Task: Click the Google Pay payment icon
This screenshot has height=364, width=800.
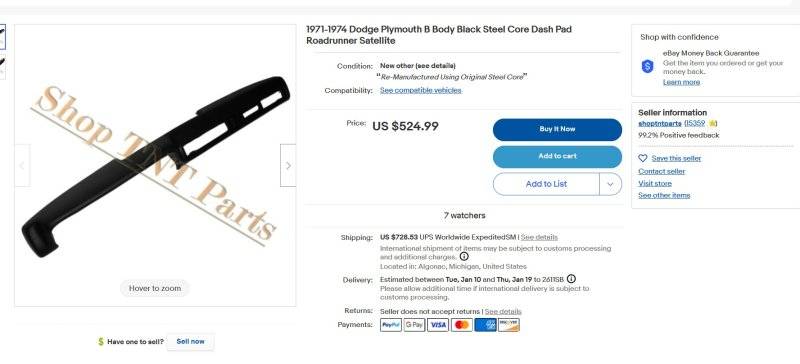Action: 414,325
